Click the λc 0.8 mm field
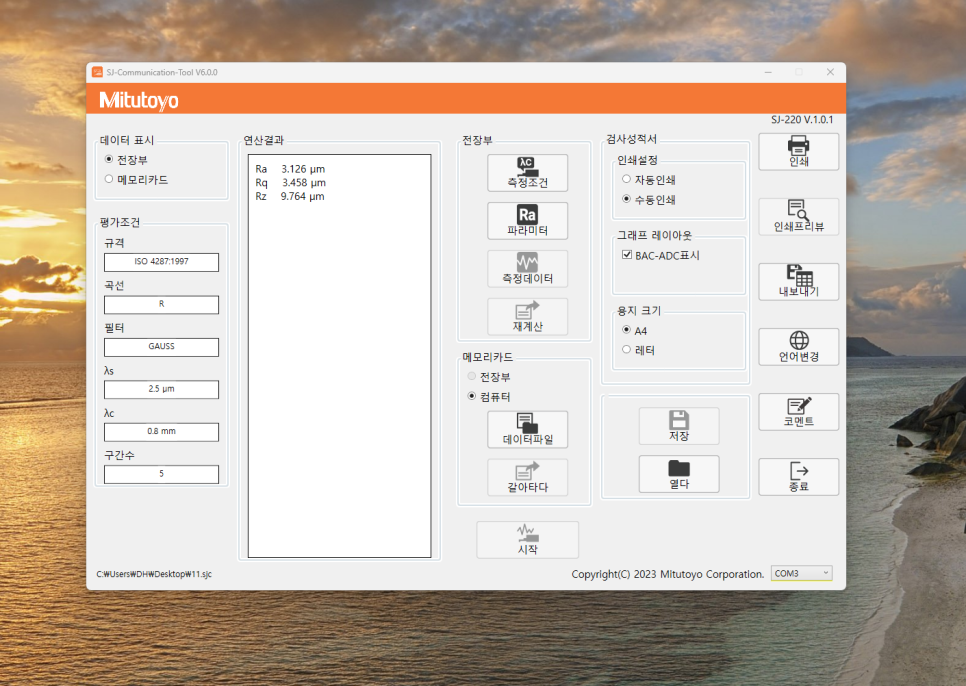 pos(161,432)
